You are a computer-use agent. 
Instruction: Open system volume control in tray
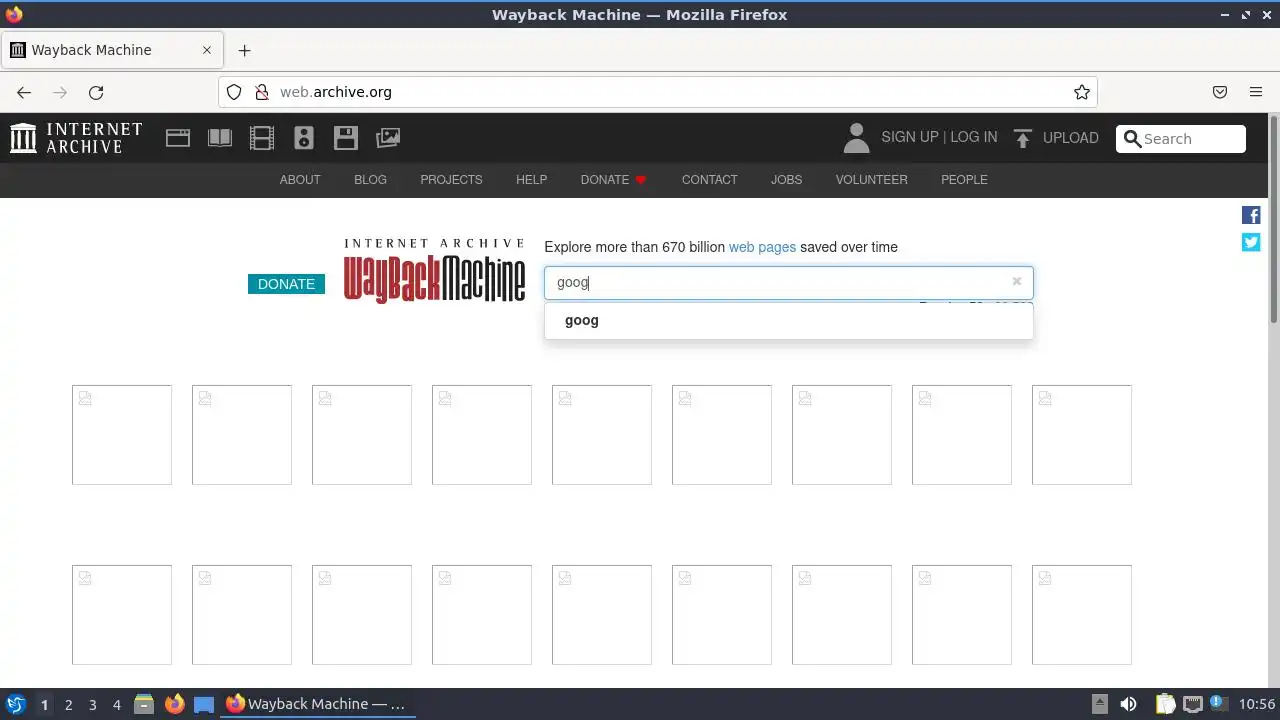1129,704
